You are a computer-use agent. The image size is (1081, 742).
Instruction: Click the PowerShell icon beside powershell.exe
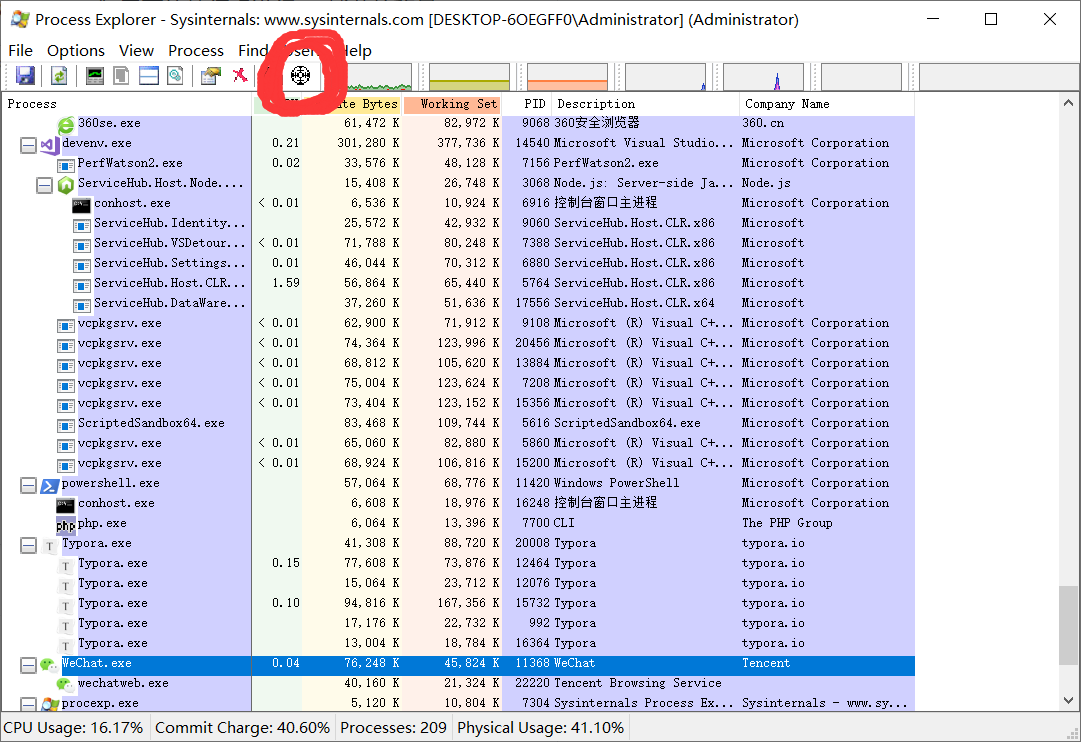point(50,485)
